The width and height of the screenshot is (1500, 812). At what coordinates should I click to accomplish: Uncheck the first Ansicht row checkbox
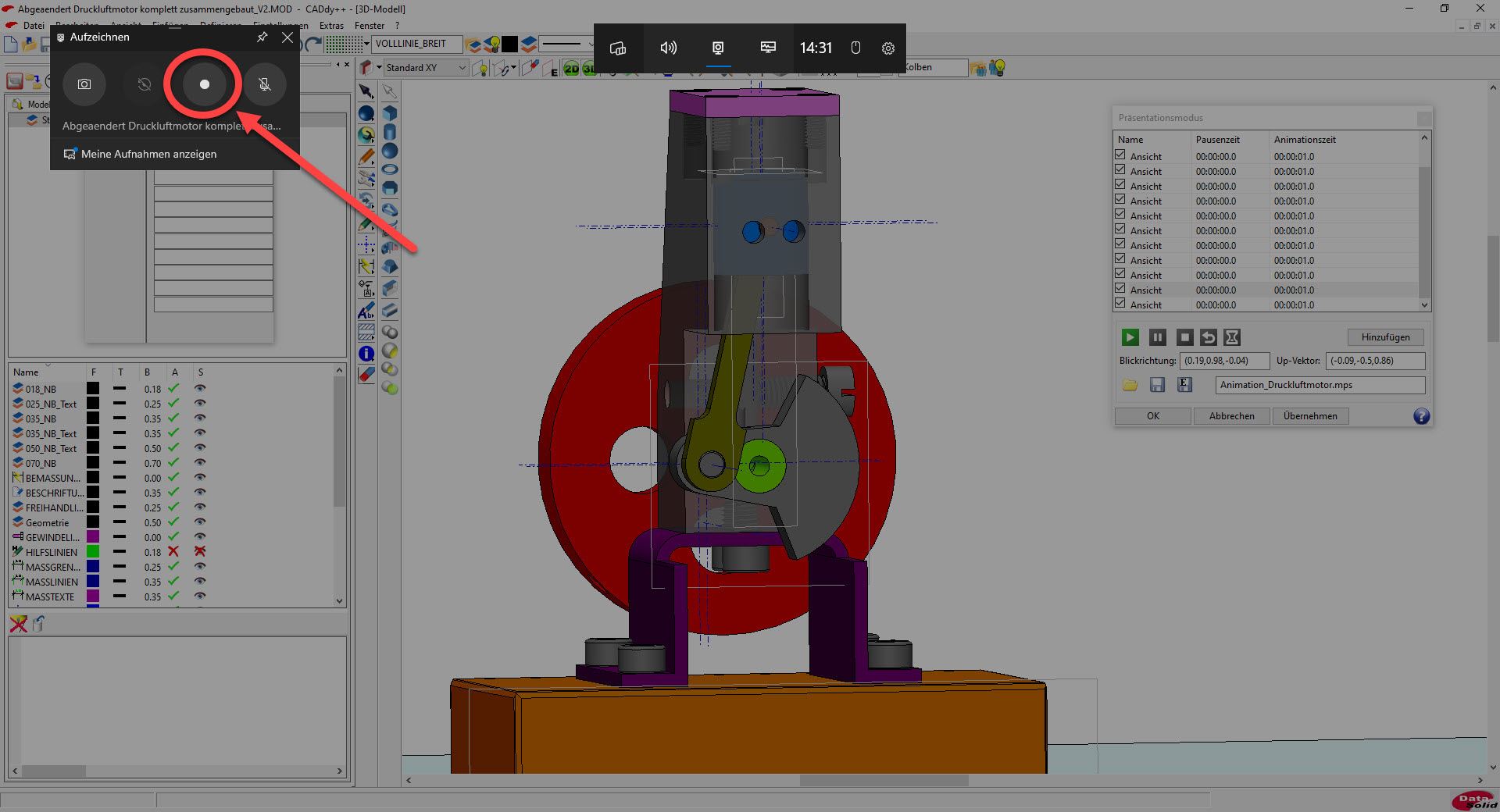pyautogui.click(x=1120, y=155)
